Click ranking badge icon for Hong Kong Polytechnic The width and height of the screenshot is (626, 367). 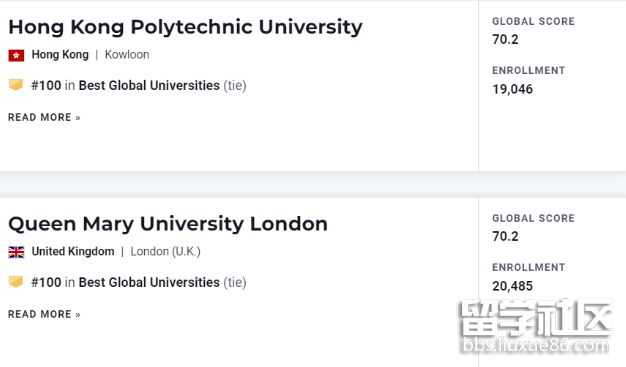pos(16,85)
